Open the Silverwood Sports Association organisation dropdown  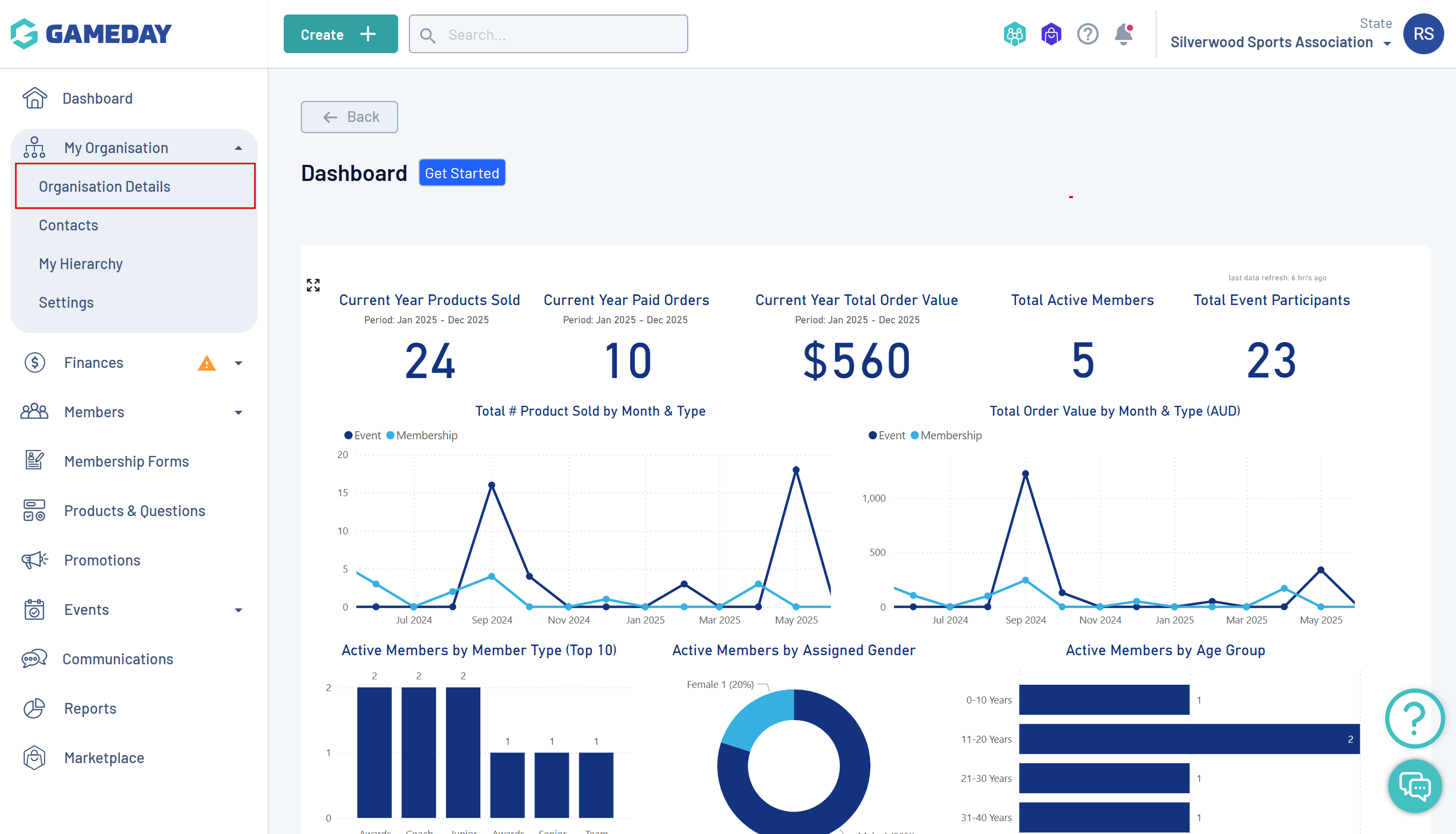[x=1279, y=42]
